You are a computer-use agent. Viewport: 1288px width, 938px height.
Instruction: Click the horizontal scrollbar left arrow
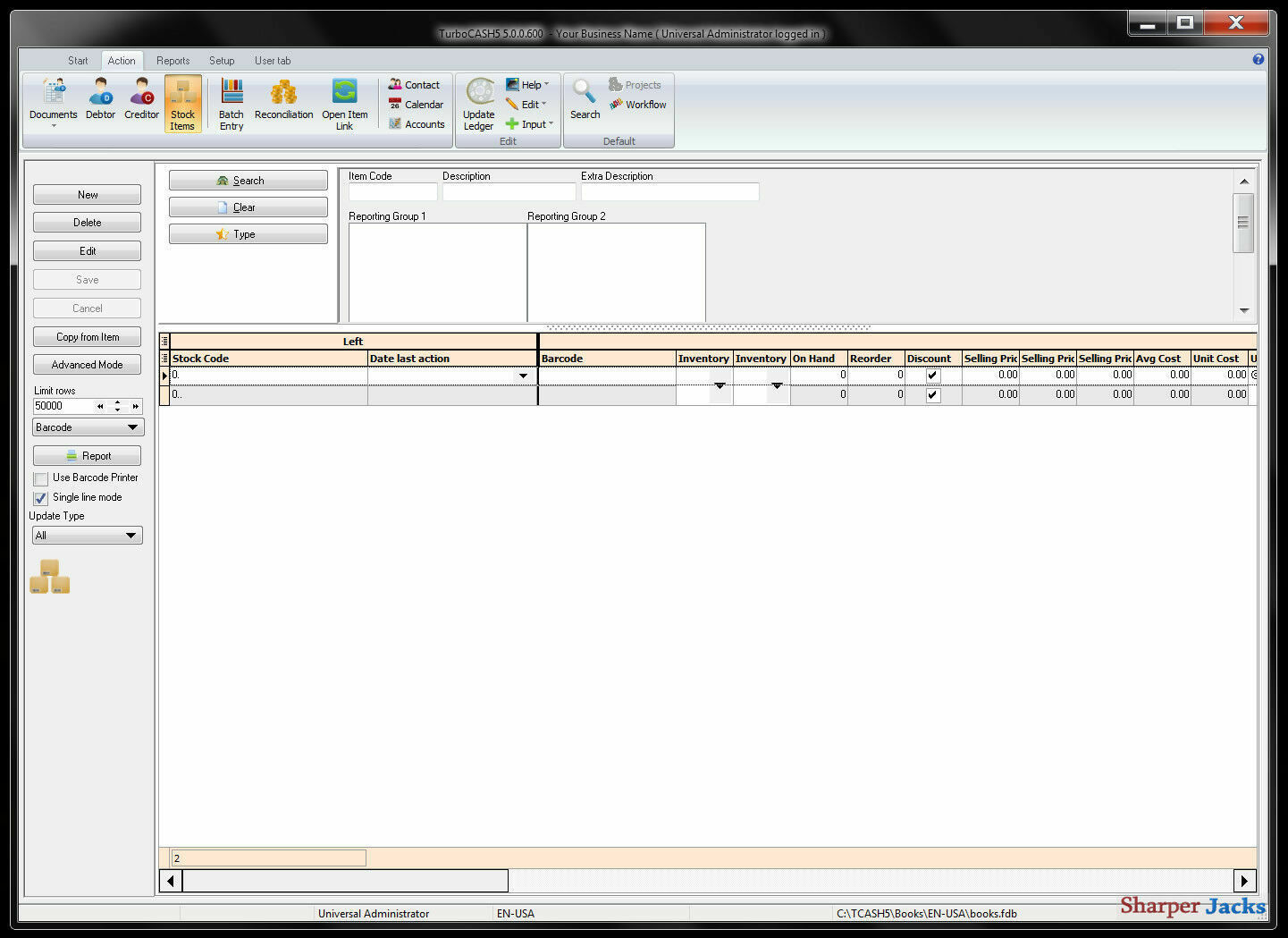tap(171, 881)
